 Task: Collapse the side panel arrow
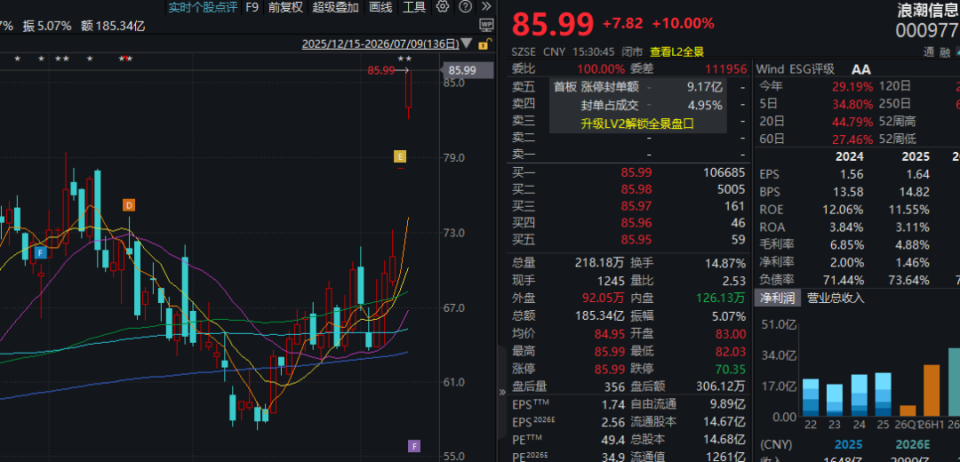click(502, 392)
